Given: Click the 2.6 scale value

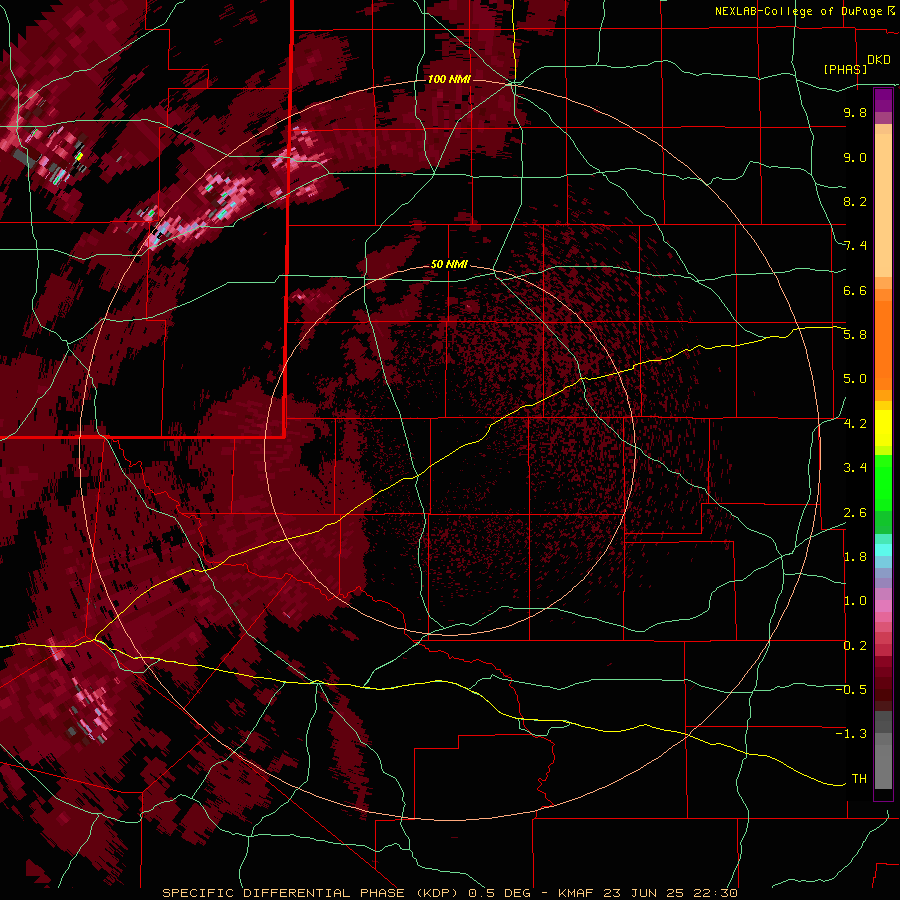Looking at the screenshot, I should 855,512.
